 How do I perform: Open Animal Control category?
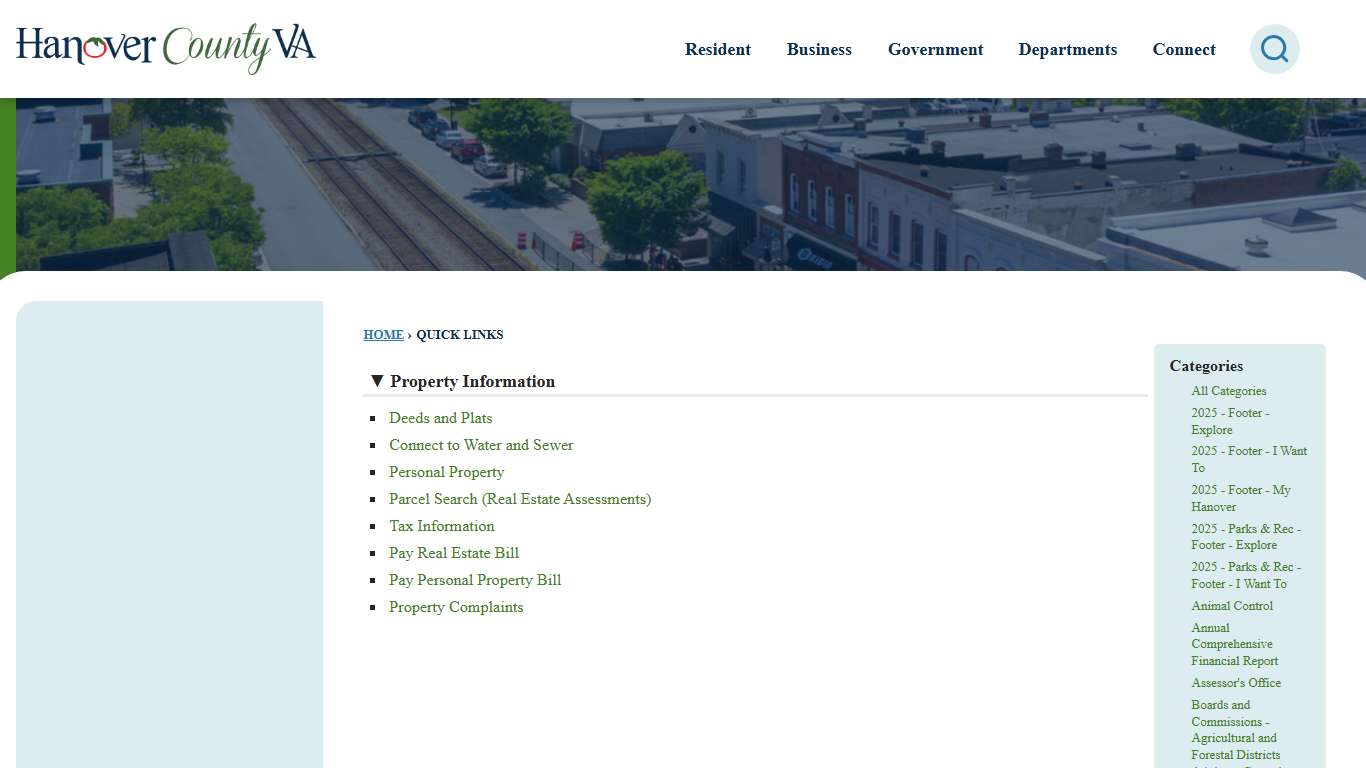1232,606
